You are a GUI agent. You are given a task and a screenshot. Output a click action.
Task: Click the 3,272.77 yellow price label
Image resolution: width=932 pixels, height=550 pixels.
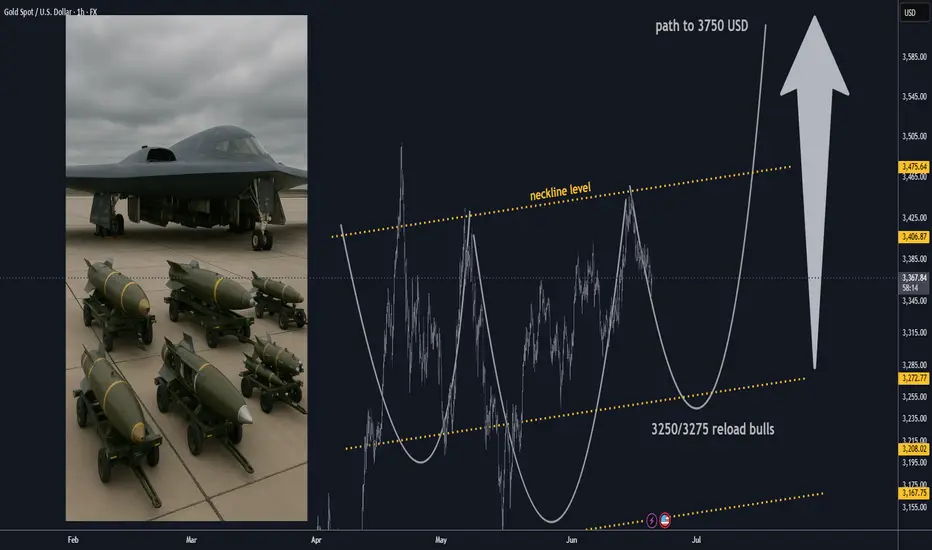(x=914, y=378)
